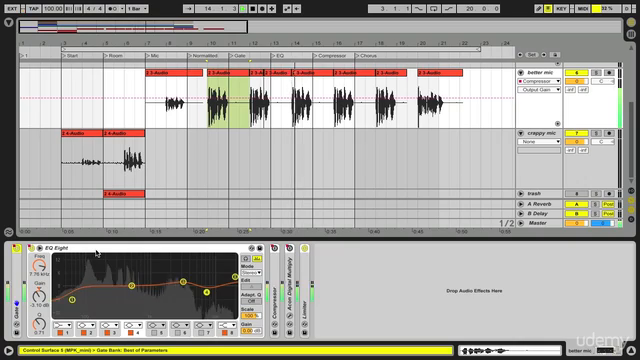Open the None dropdown on crappy mic
Screen dimensions: 640x360
539,142
